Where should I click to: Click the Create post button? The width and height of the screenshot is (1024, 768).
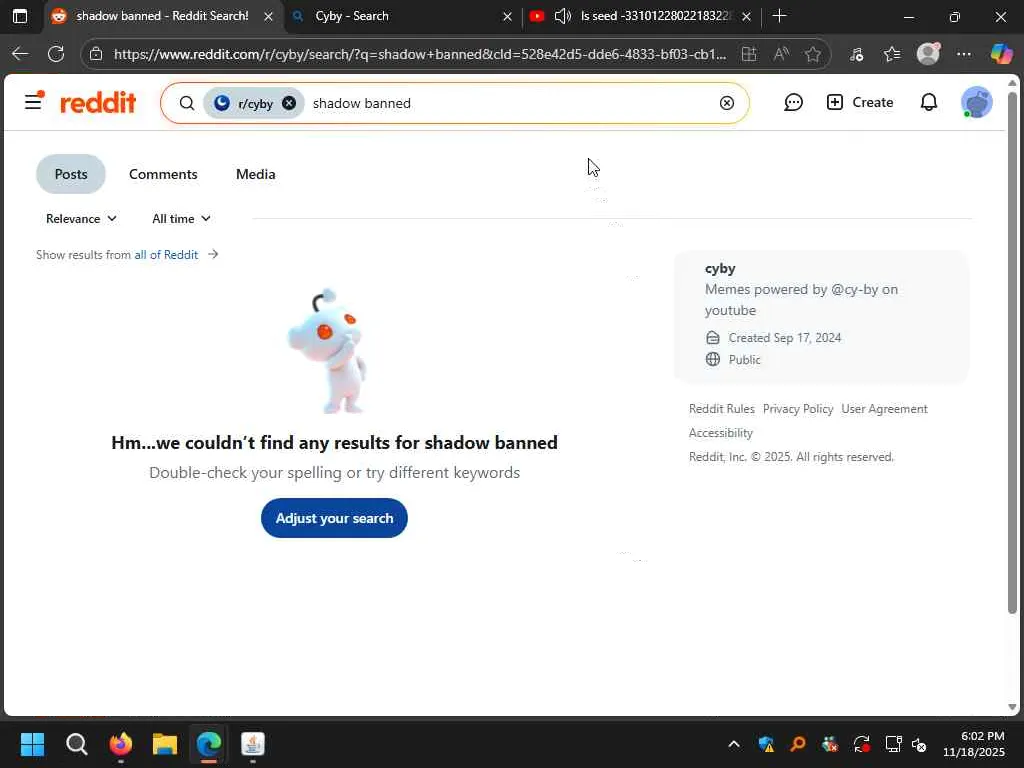859,103
